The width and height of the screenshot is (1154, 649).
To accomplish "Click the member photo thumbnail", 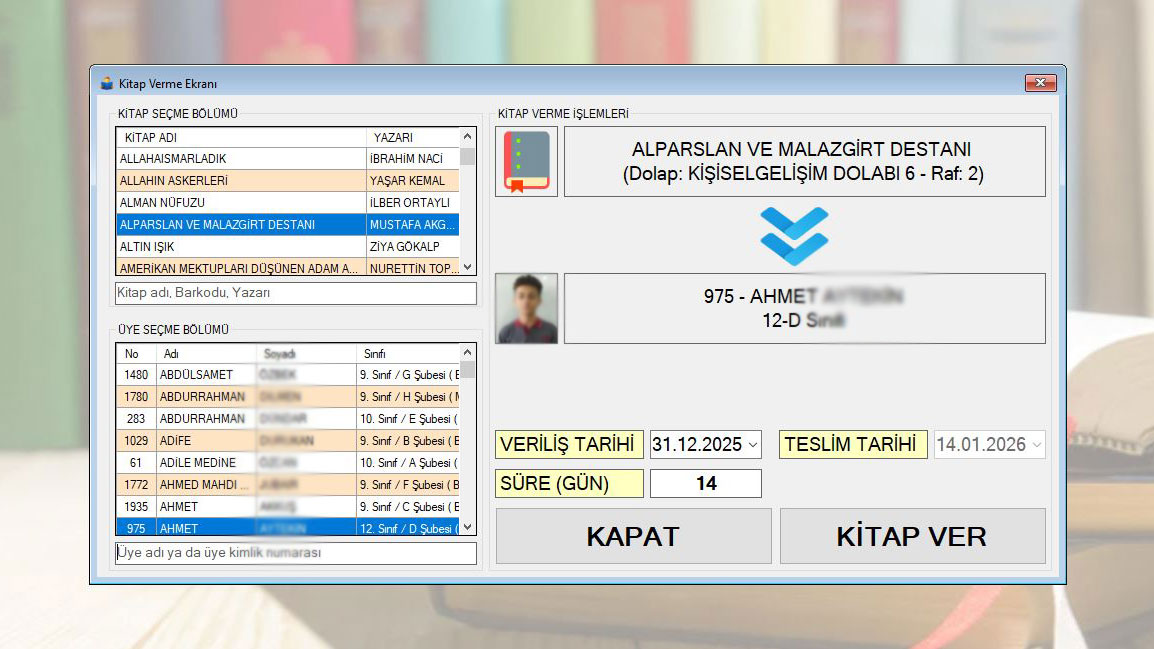I will 526,308.
